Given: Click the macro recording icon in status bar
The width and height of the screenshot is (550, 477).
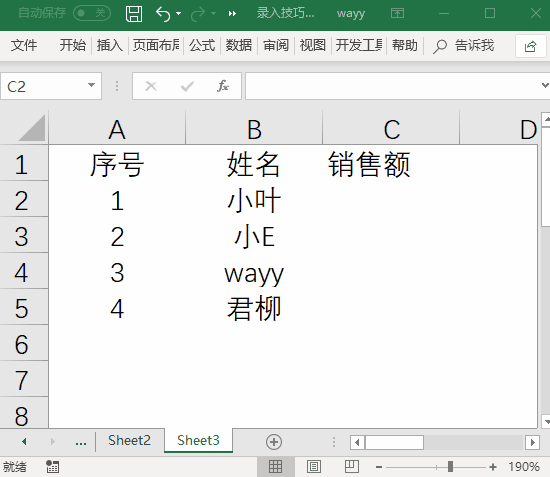Looking at the screenshot, I should [53, 467].
